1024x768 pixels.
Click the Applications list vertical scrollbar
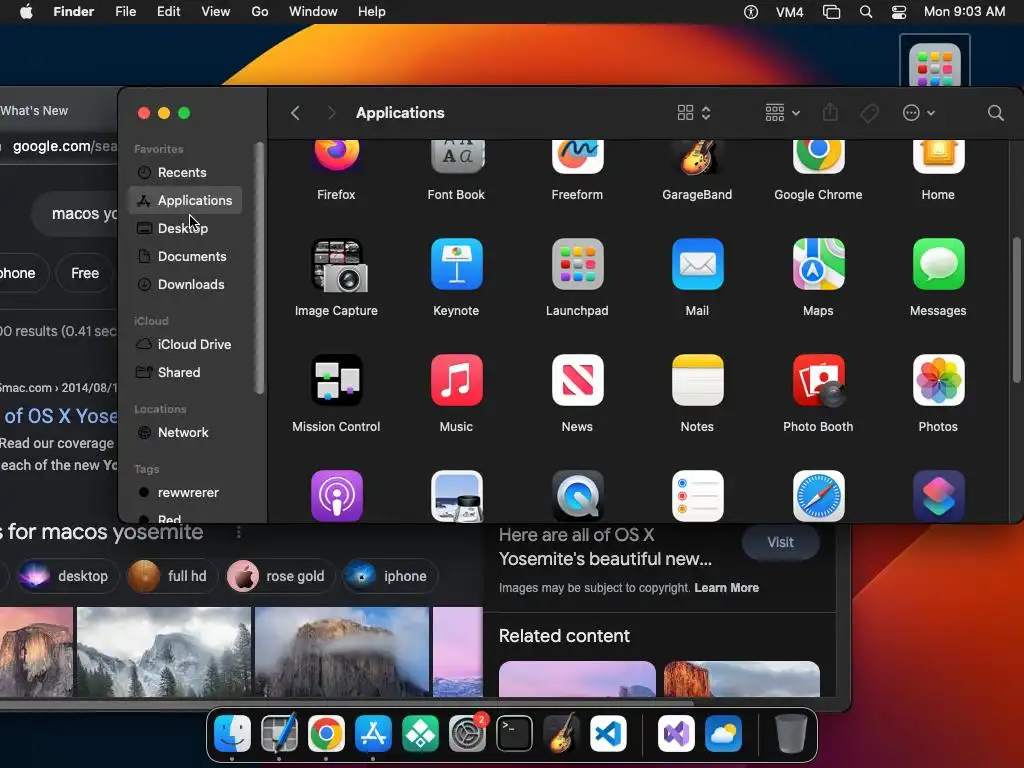pyautogui.click(x=1016, y=310)
